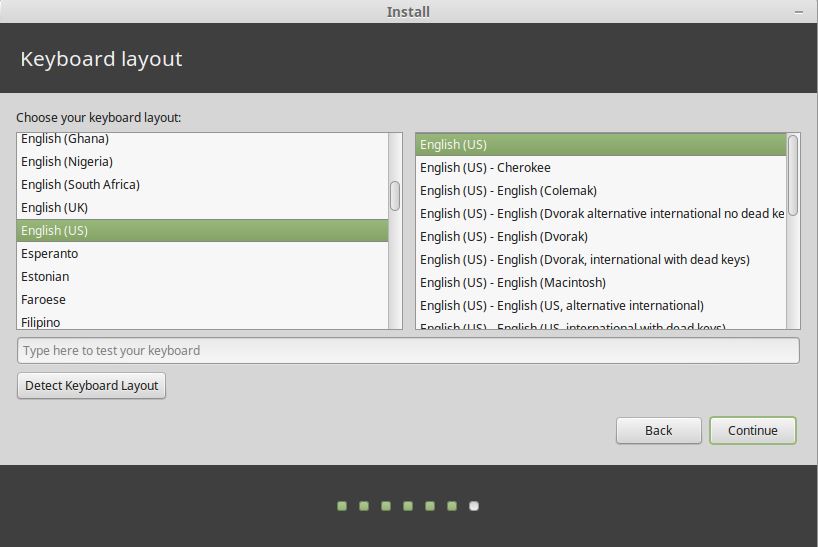The width and height of the screenshot is (818, 547).
Task: Select Faroese from the language list
Action: tap(43, 300)
